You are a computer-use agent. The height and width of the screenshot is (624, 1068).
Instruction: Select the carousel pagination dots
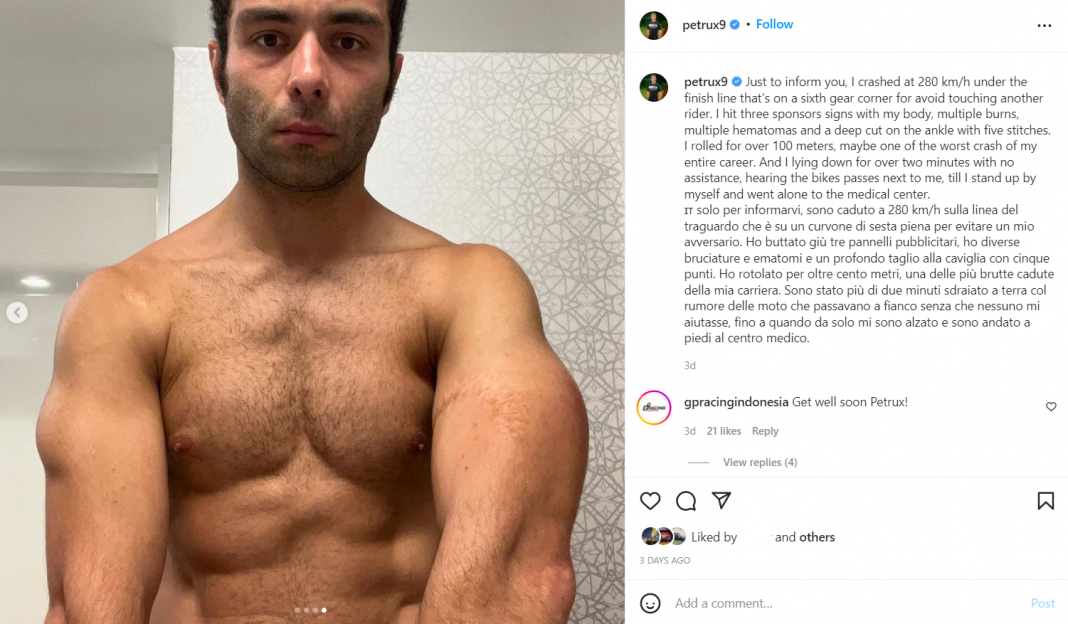(311, 610)
